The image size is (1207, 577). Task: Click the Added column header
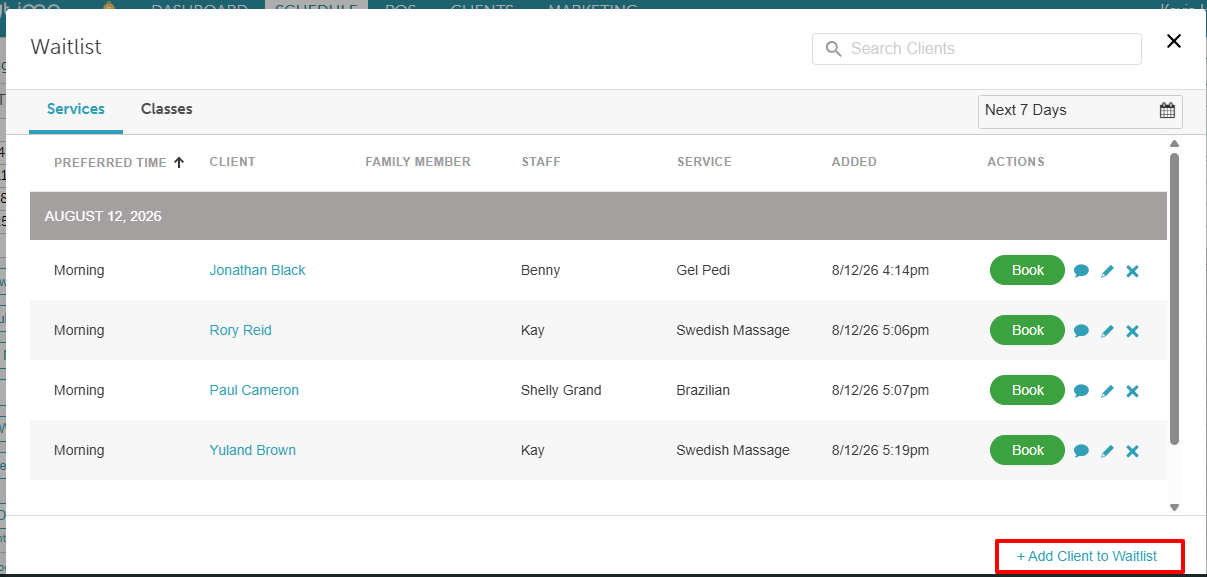click(x=854, y=162)
